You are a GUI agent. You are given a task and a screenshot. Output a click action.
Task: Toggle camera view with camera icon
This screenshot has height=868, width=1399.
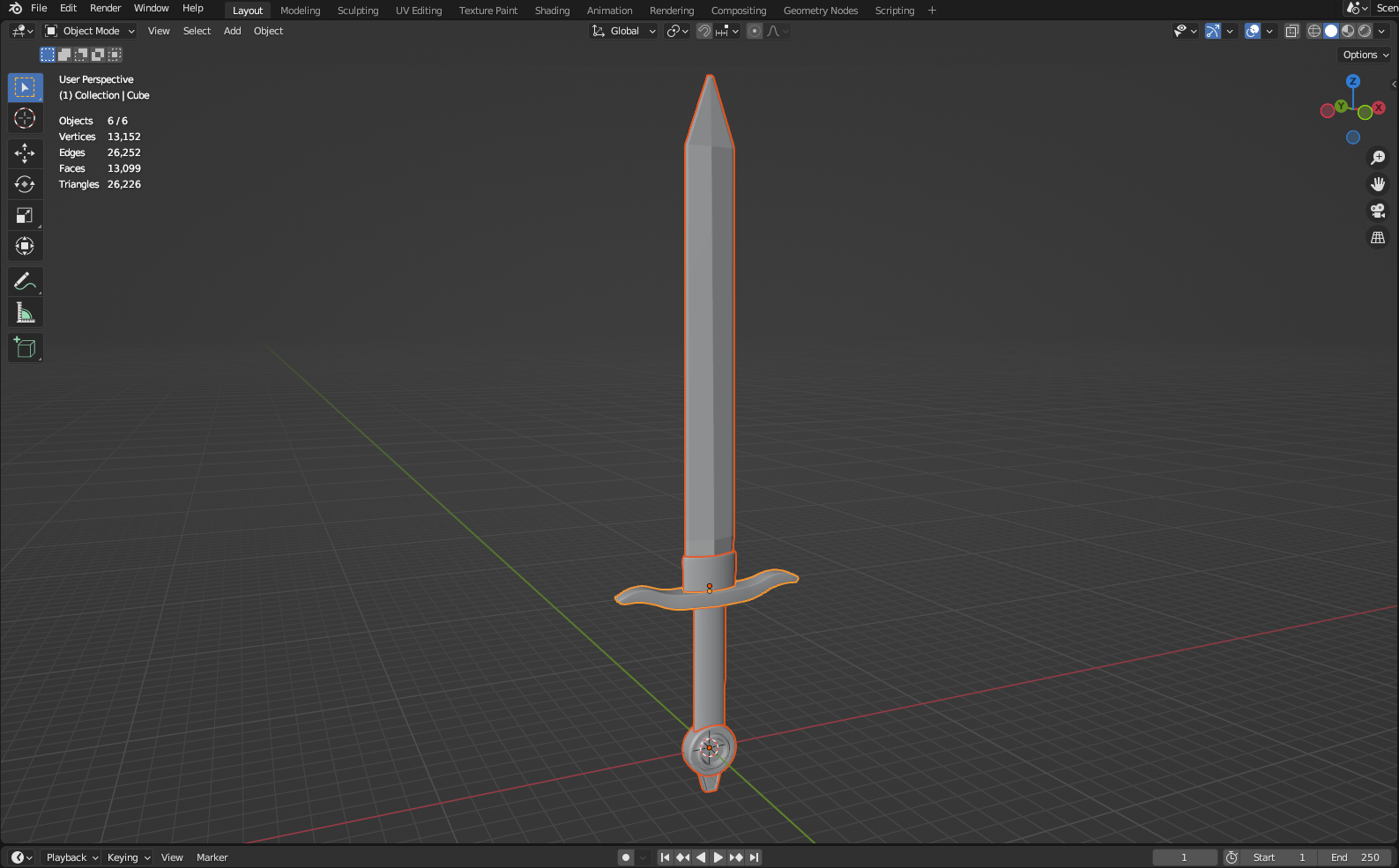tap(1378, 211)
